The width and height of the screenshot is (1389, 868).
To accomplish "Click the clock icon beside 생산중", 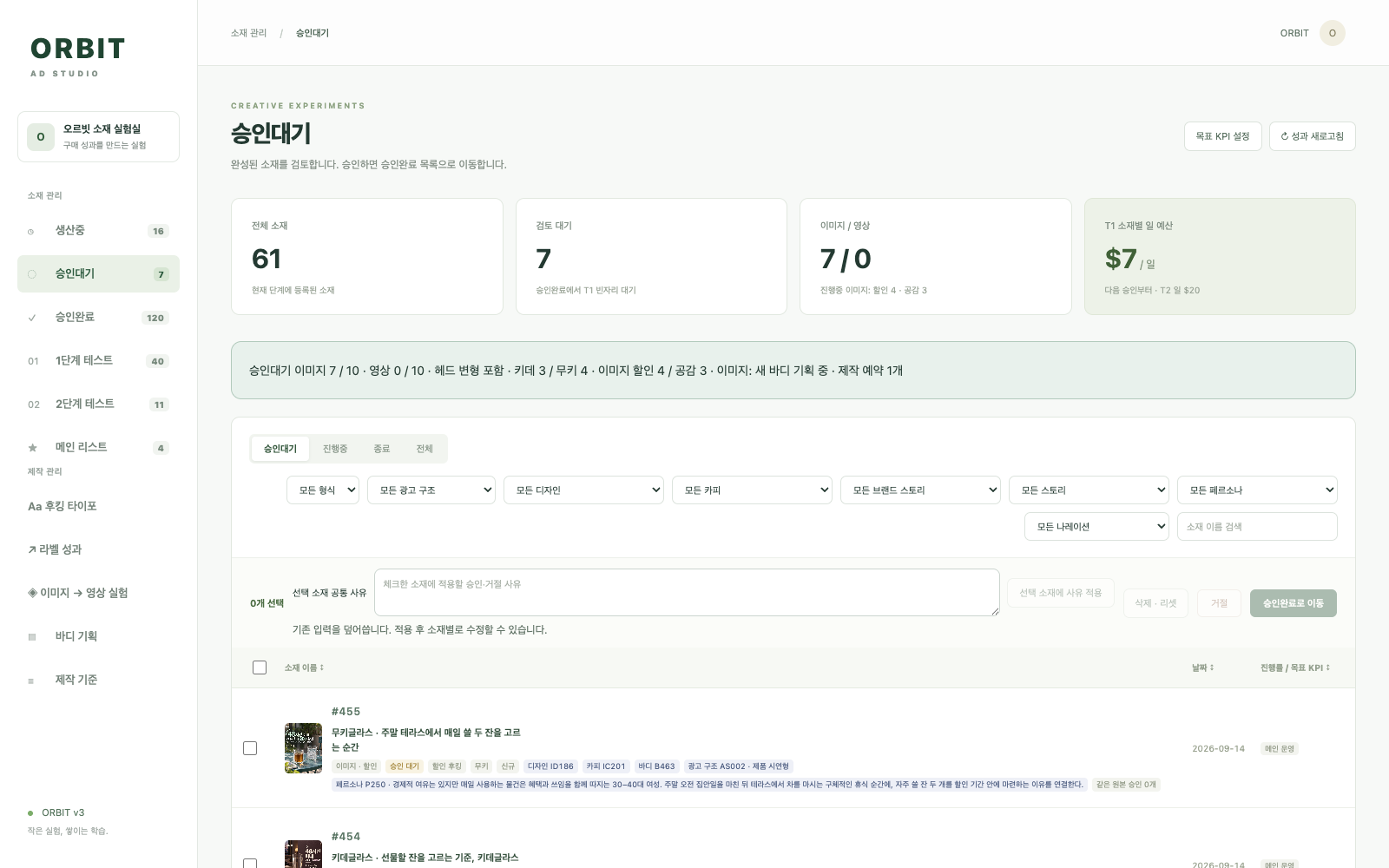I will pos(31,232).
